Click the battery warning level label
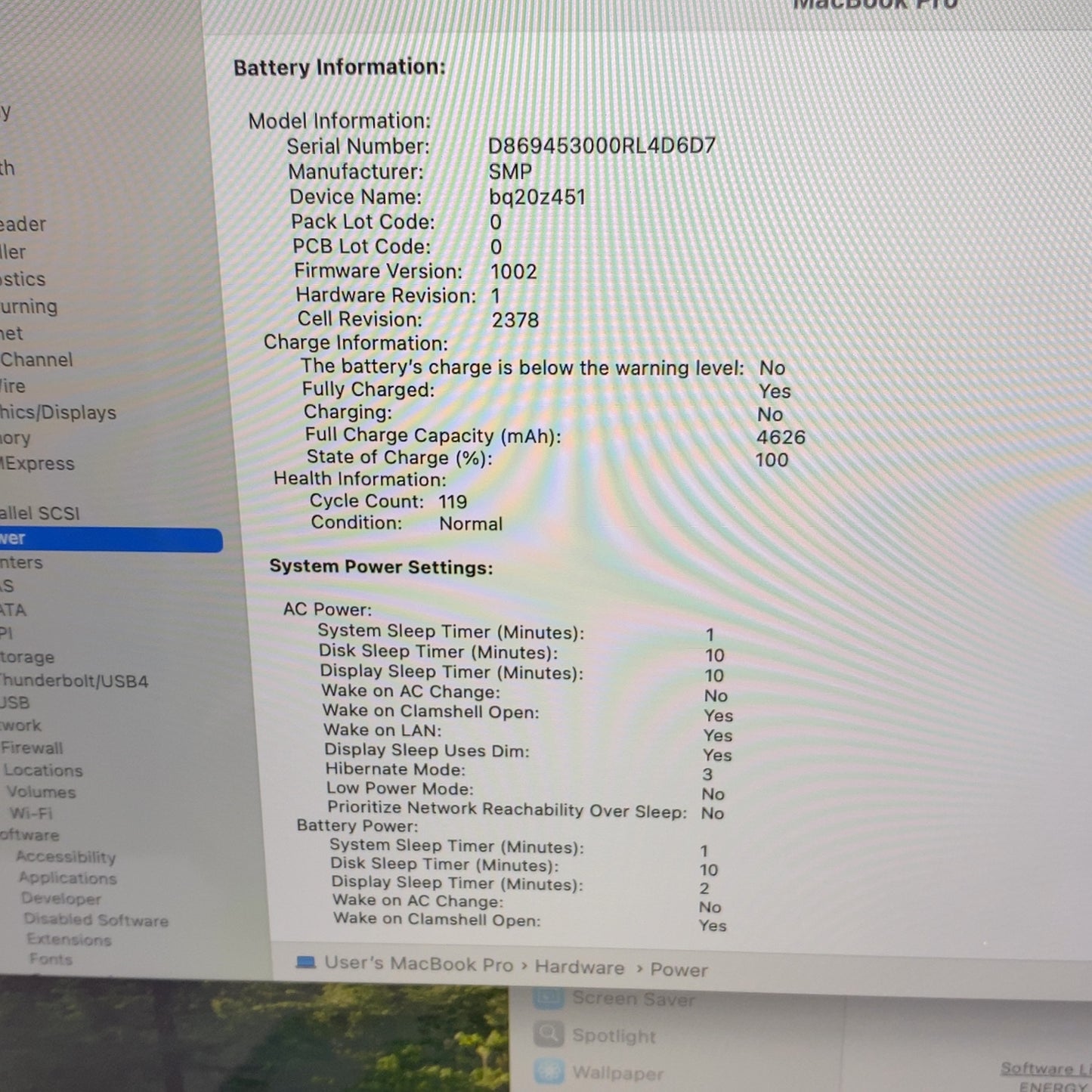This screenshot has height=1092, width=1092. [x=523, y=367]
